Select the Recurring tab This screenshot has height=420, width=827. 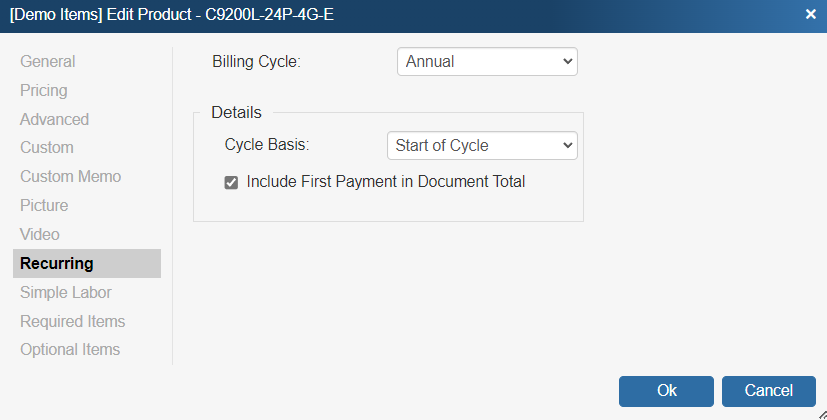[57, 264]
